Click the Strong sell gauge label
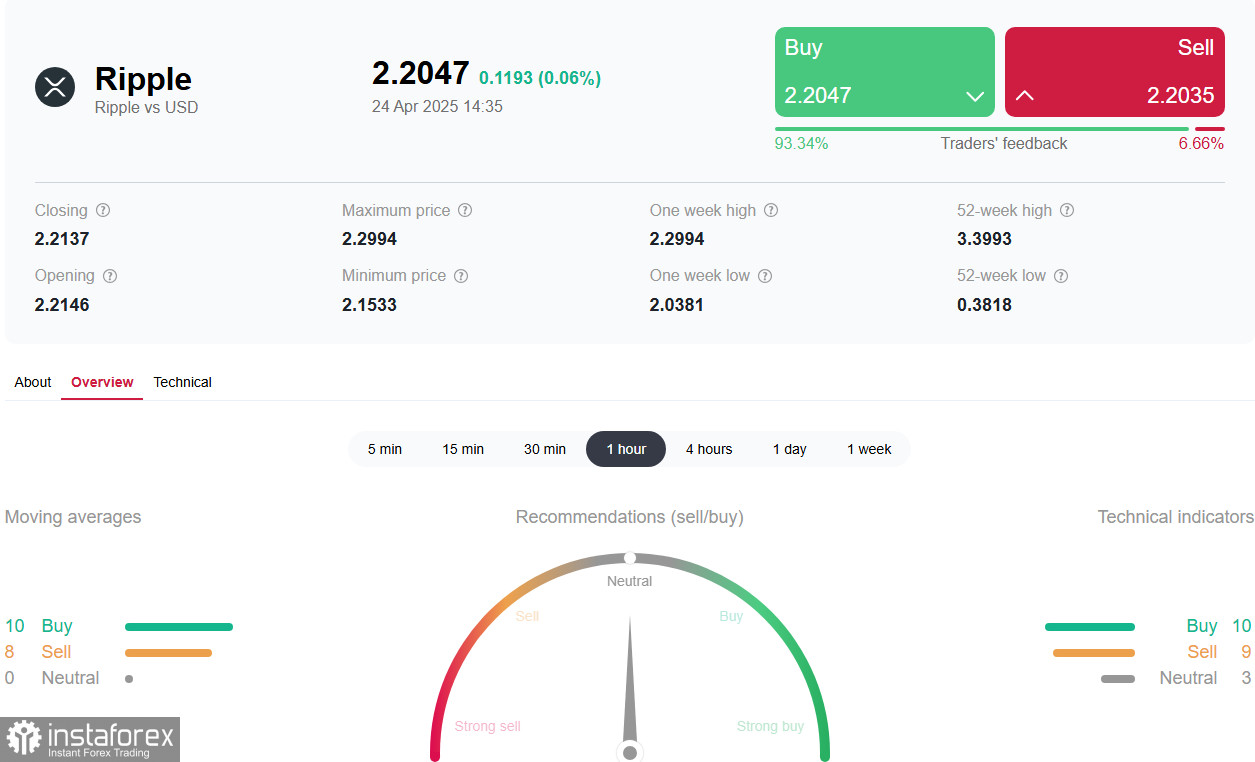The image size is (1255, 762). (x=487, y=726)
